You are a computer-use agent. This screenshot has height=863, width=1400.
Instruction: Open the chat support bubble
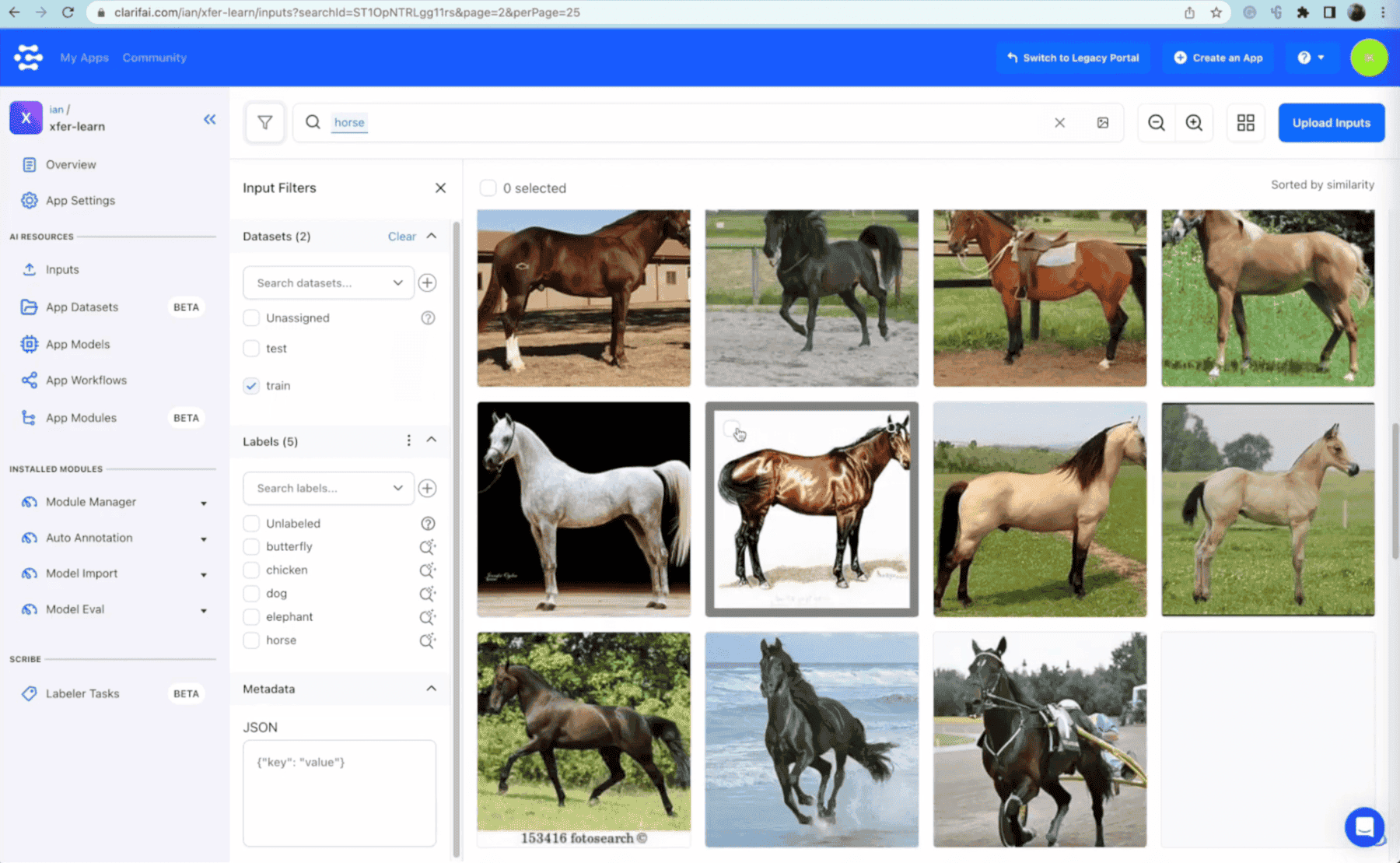click(1363, 826)
